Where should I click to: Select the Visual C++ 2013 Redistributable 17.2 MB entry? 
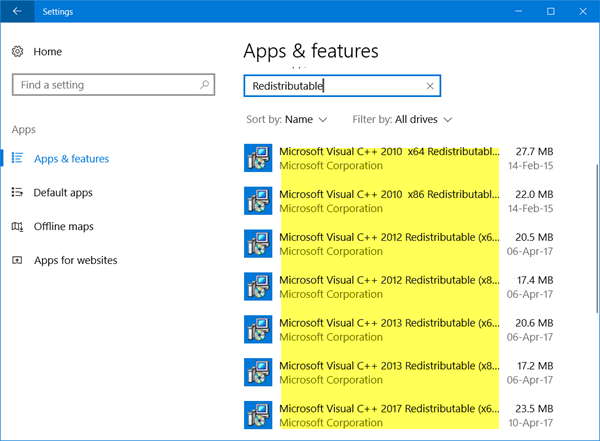pos(389,373)
